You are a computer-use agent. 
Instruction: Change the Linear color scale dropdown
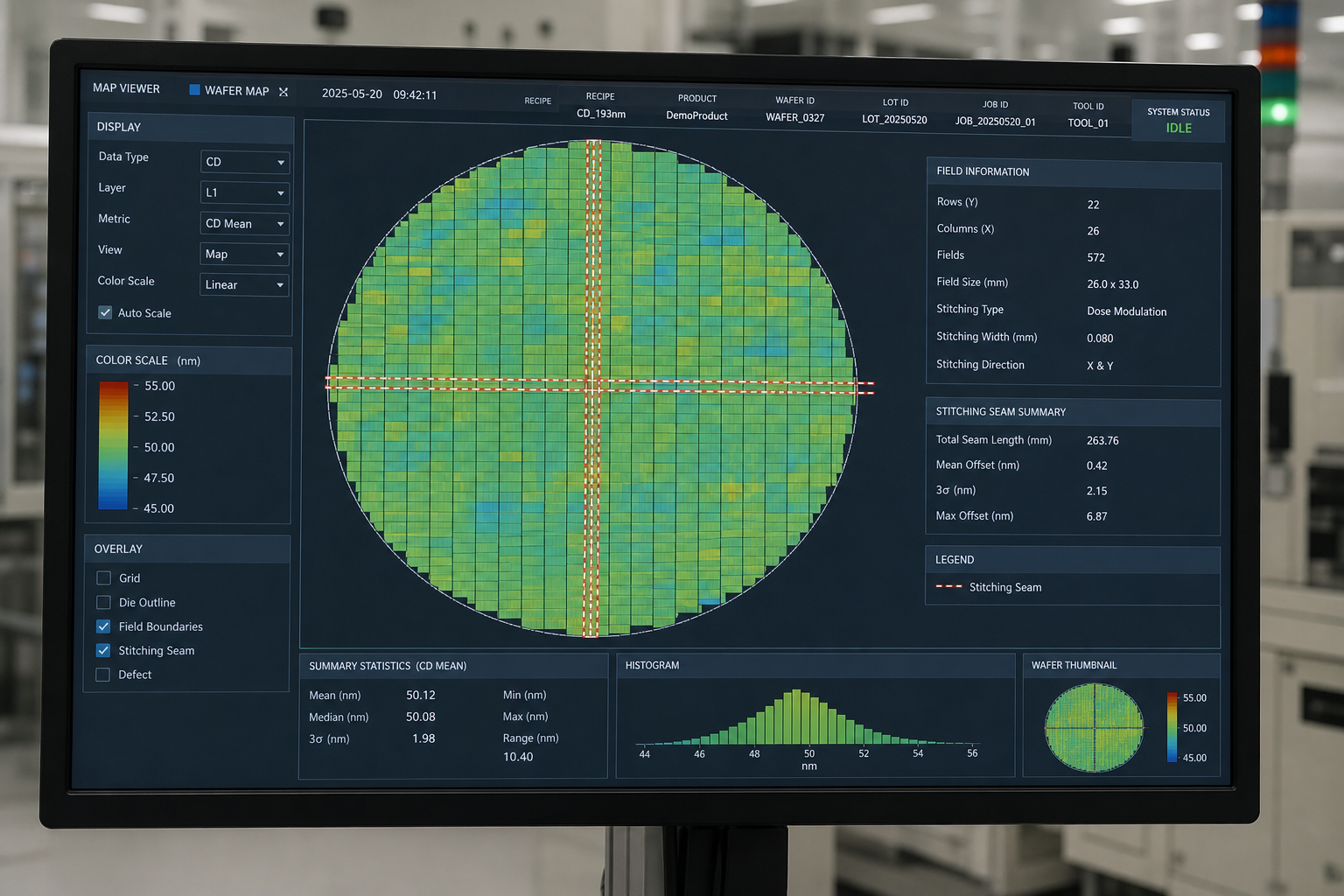pos(244,284)
